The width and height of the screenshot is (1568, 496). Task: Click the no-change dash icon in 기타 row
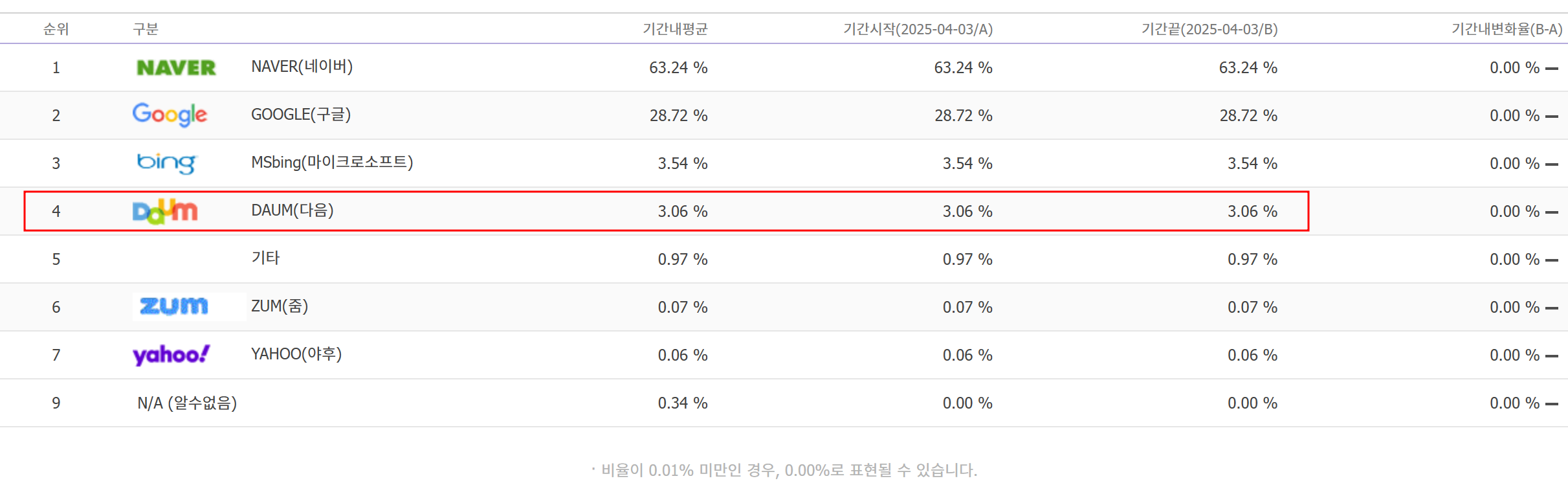[1552, 260]
